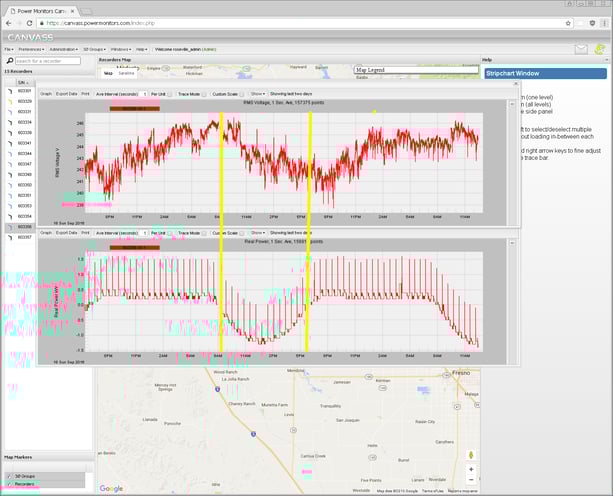Sort the recorder list by S/N column
The image size is (613, 496).
click(23, 82)
